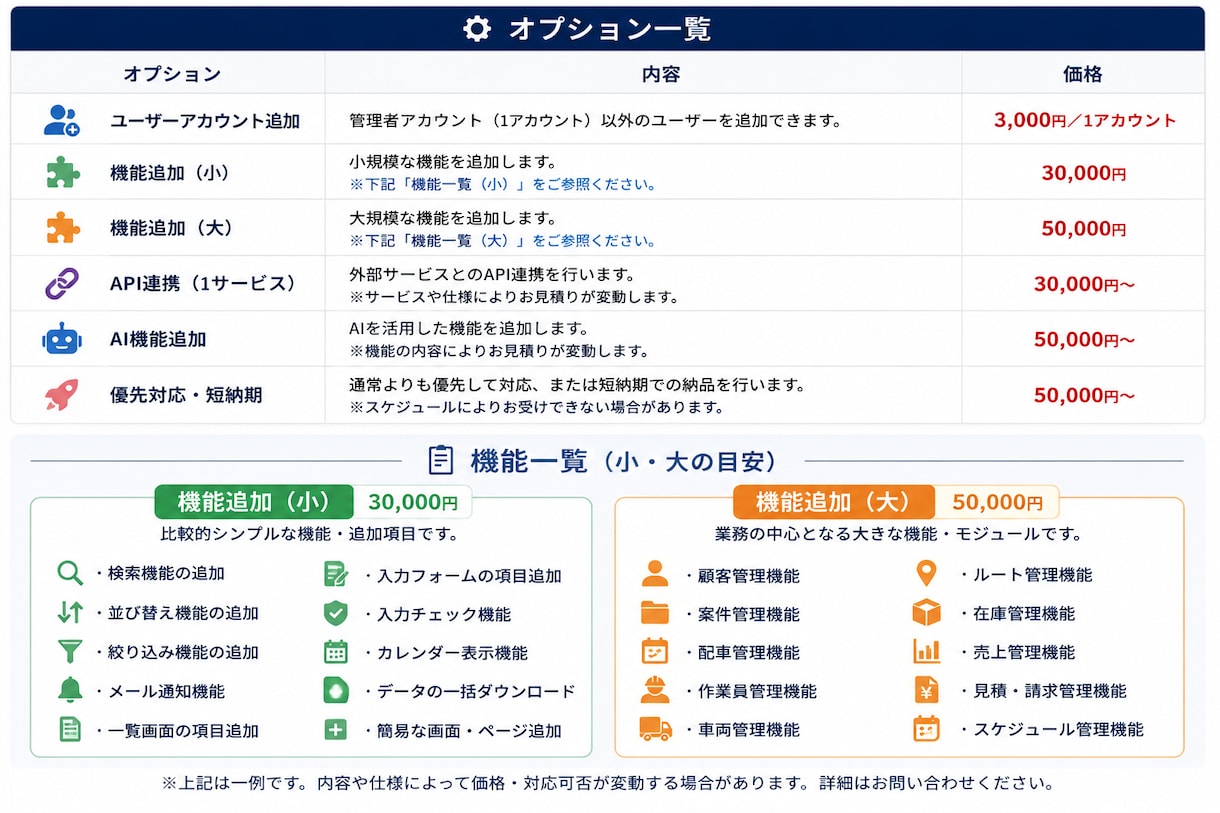Click the 30,000円 price in 機能追加（小） table row
This screenshot has height=813, width=1220.
point(1084,173)
